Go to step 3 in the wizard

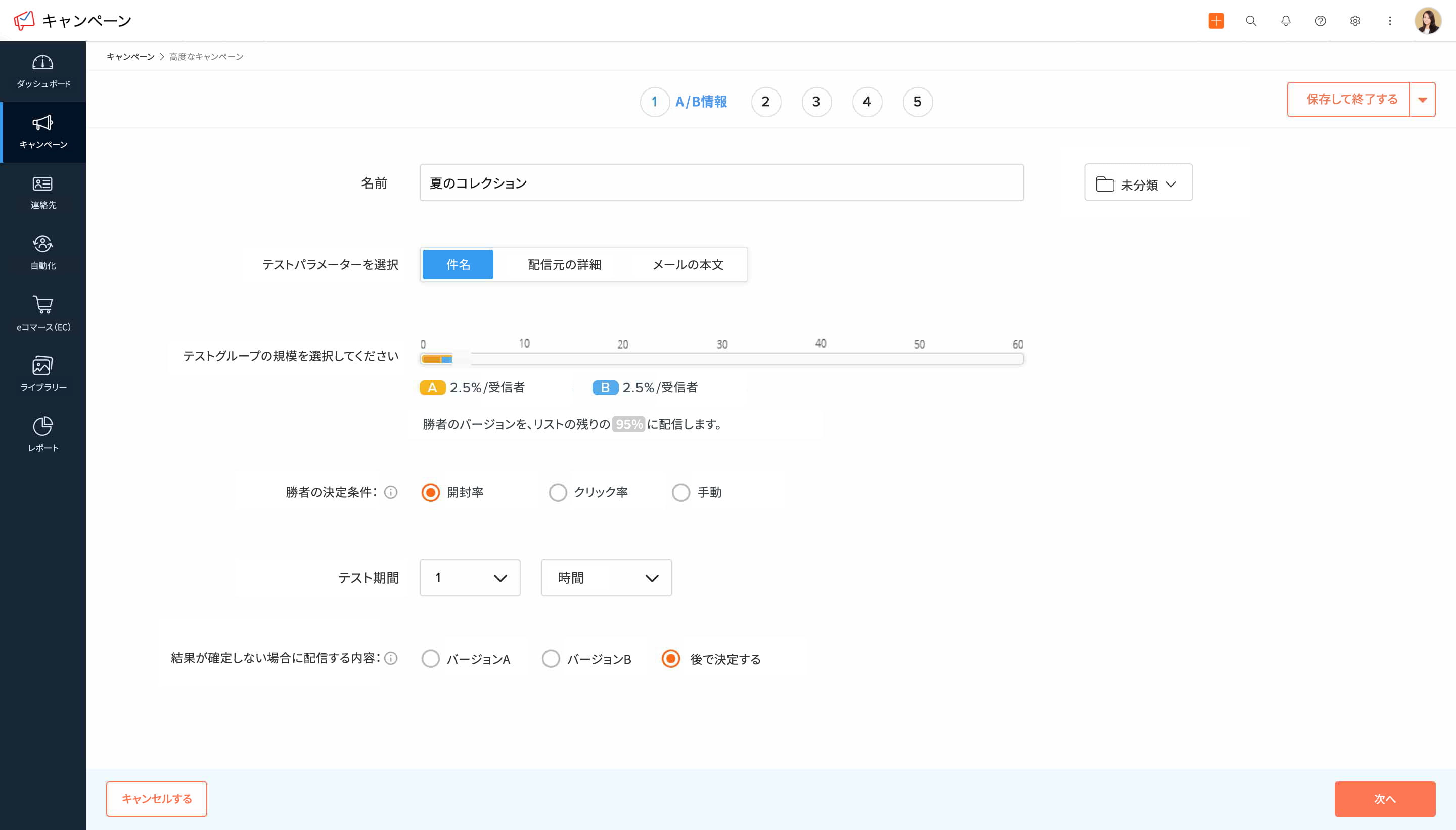click(816, 102)
